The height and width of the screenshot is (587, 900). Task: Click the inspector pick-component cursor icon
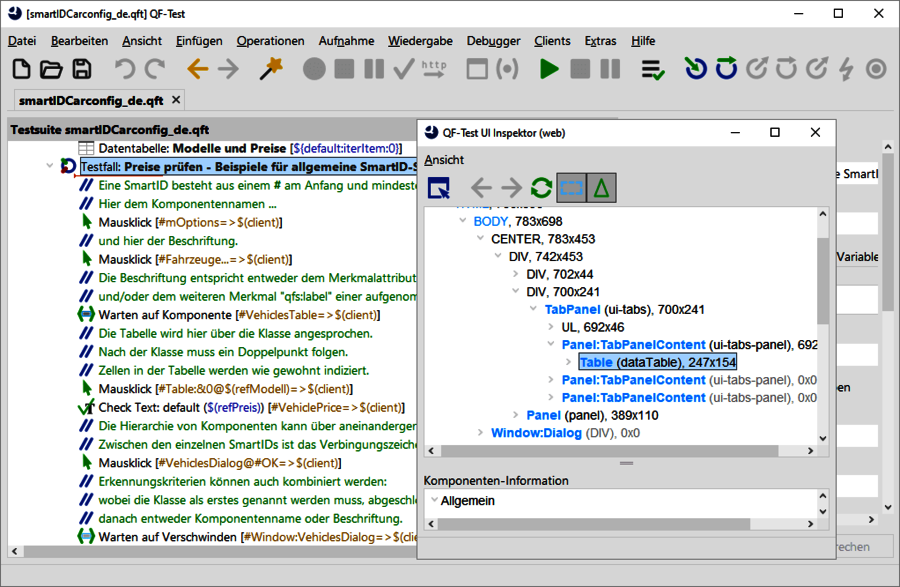pos(439,188)
